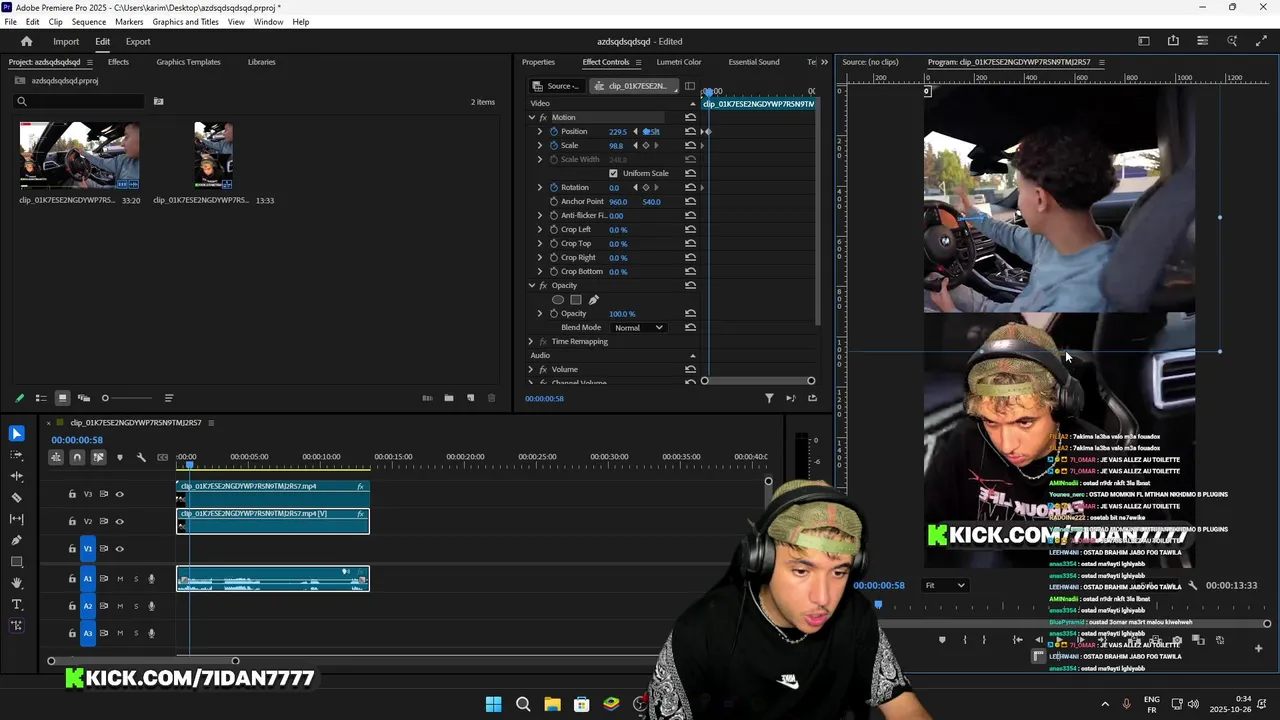Select the Slip tool
1280x720 pixels.
click(x=16, y=519)
